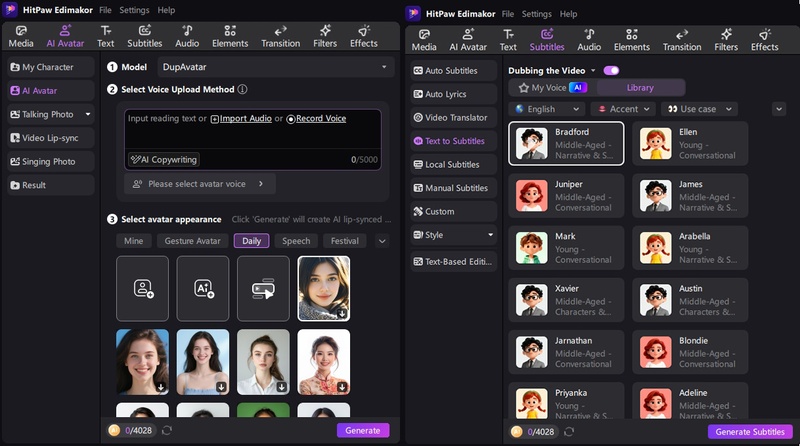Select the Ellen voice card
The height and width of the screenshot is (446, 800).
pyautogui.click(x=690, y=143)
